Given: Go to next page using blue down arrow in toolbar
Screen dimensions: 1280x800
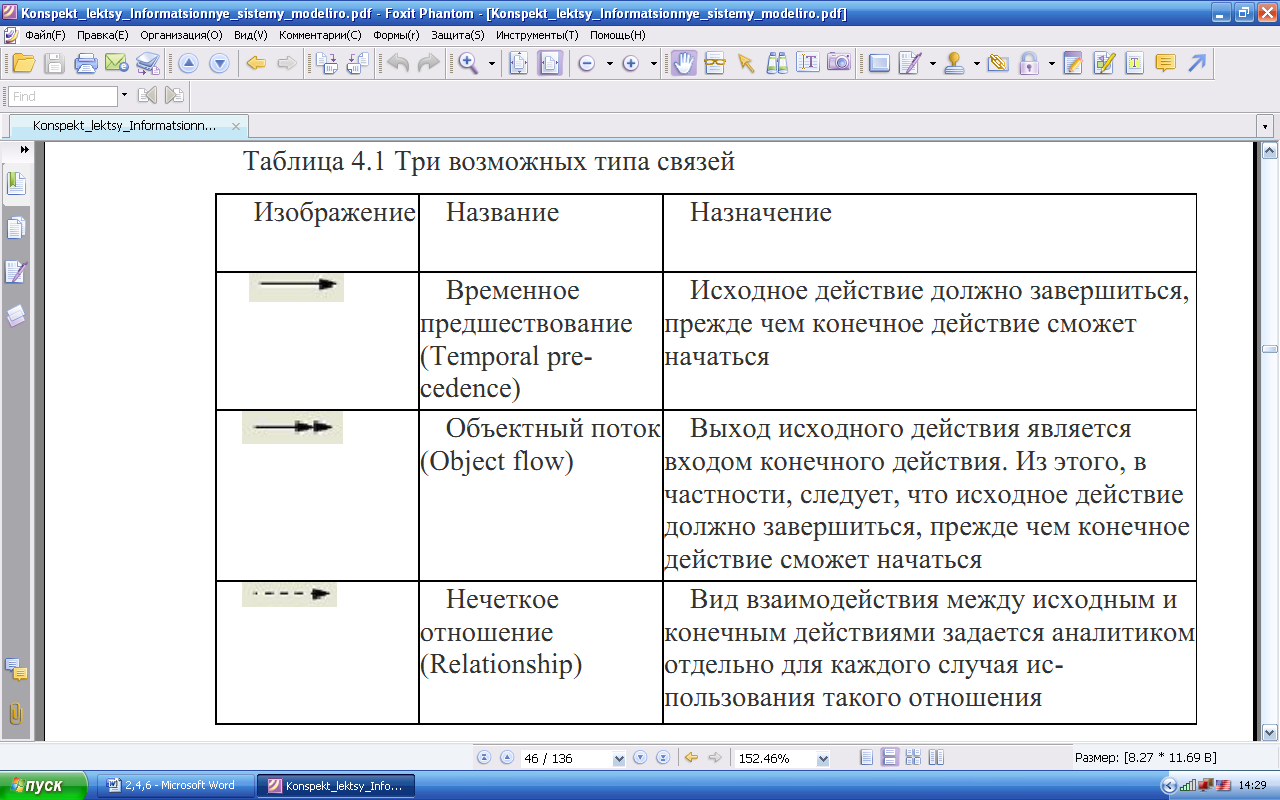Looking at the screenshot, I should (219, 63).
